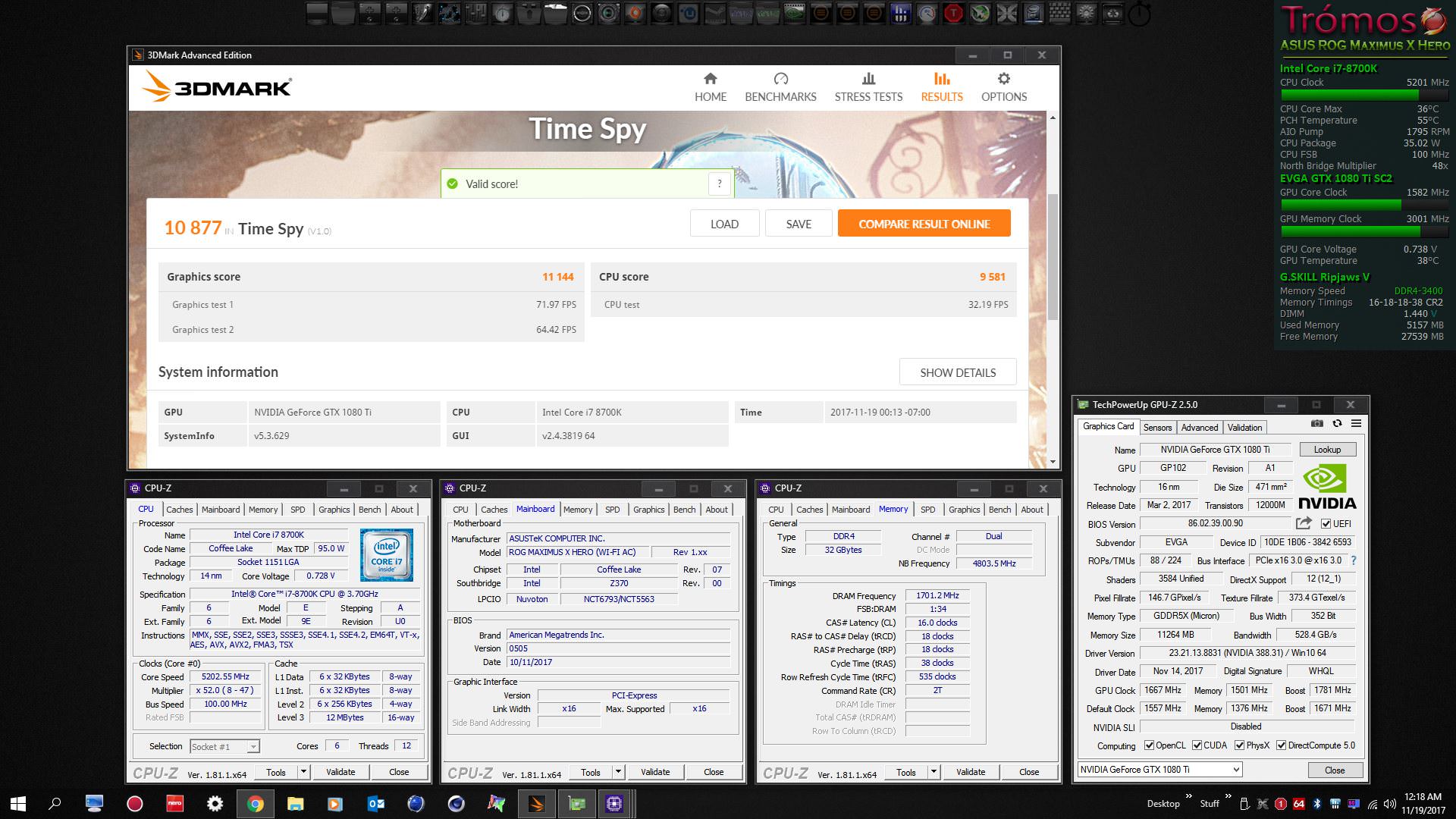Expand the taskbar Stuff toolbar chevron
This screenshot has height=819, width=1456.
[x=1227, y=796]
